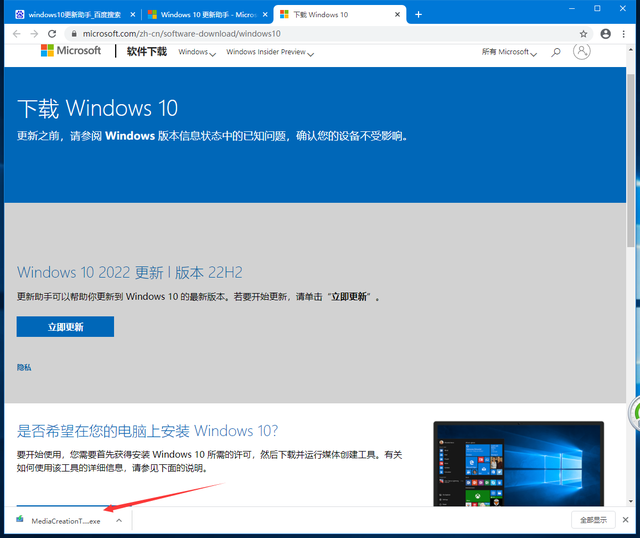Click the site lock icon in address bar

[x=74, y=34]
